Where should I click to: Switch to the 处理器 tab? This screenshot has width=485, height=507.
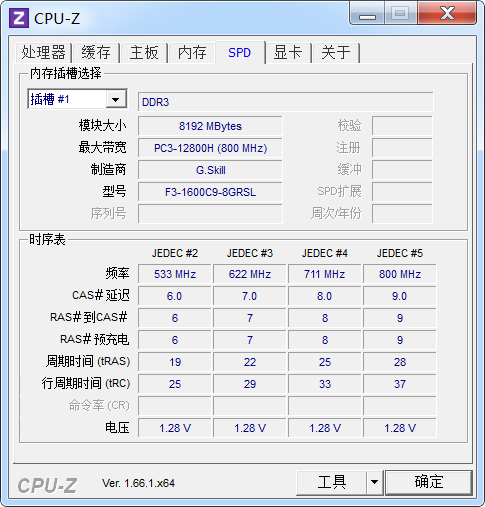(x=43, y=53)
